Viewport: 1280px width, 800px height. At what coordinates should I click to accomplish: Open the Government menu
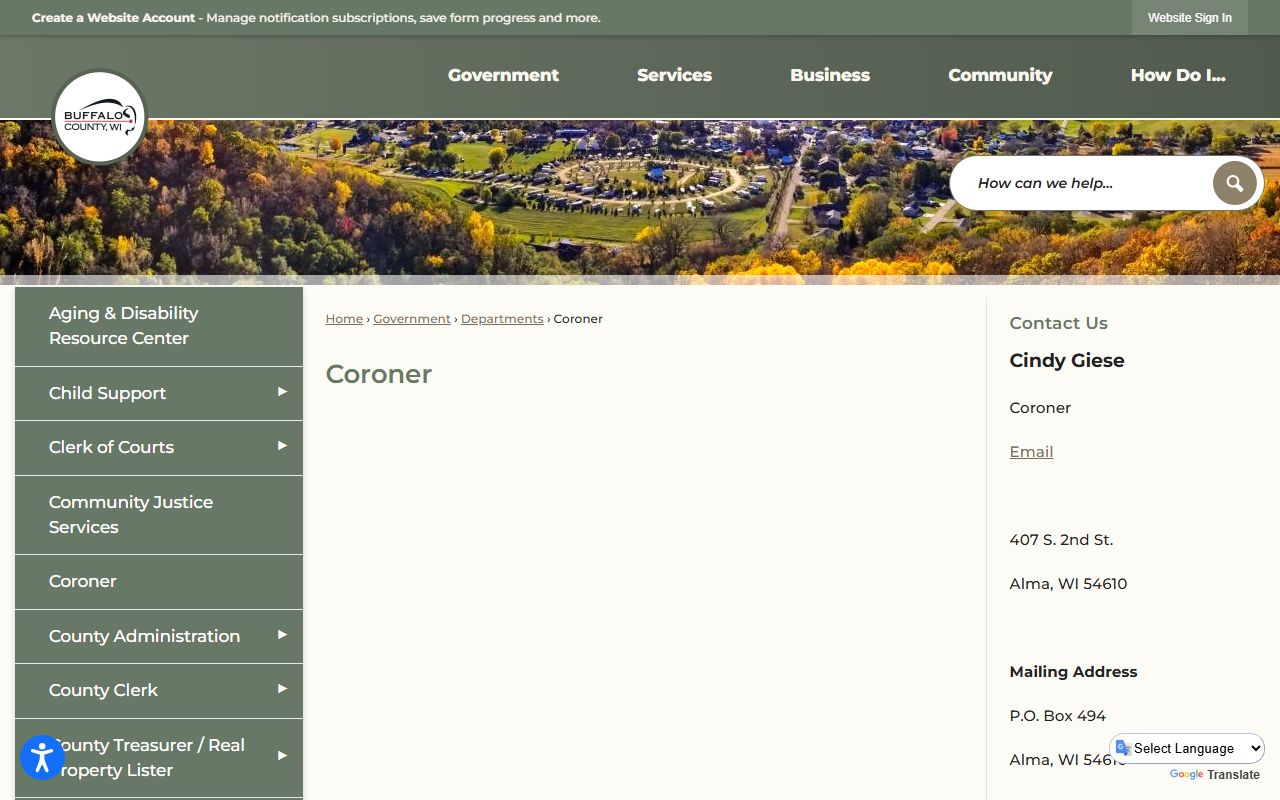[x=503, y=75]
